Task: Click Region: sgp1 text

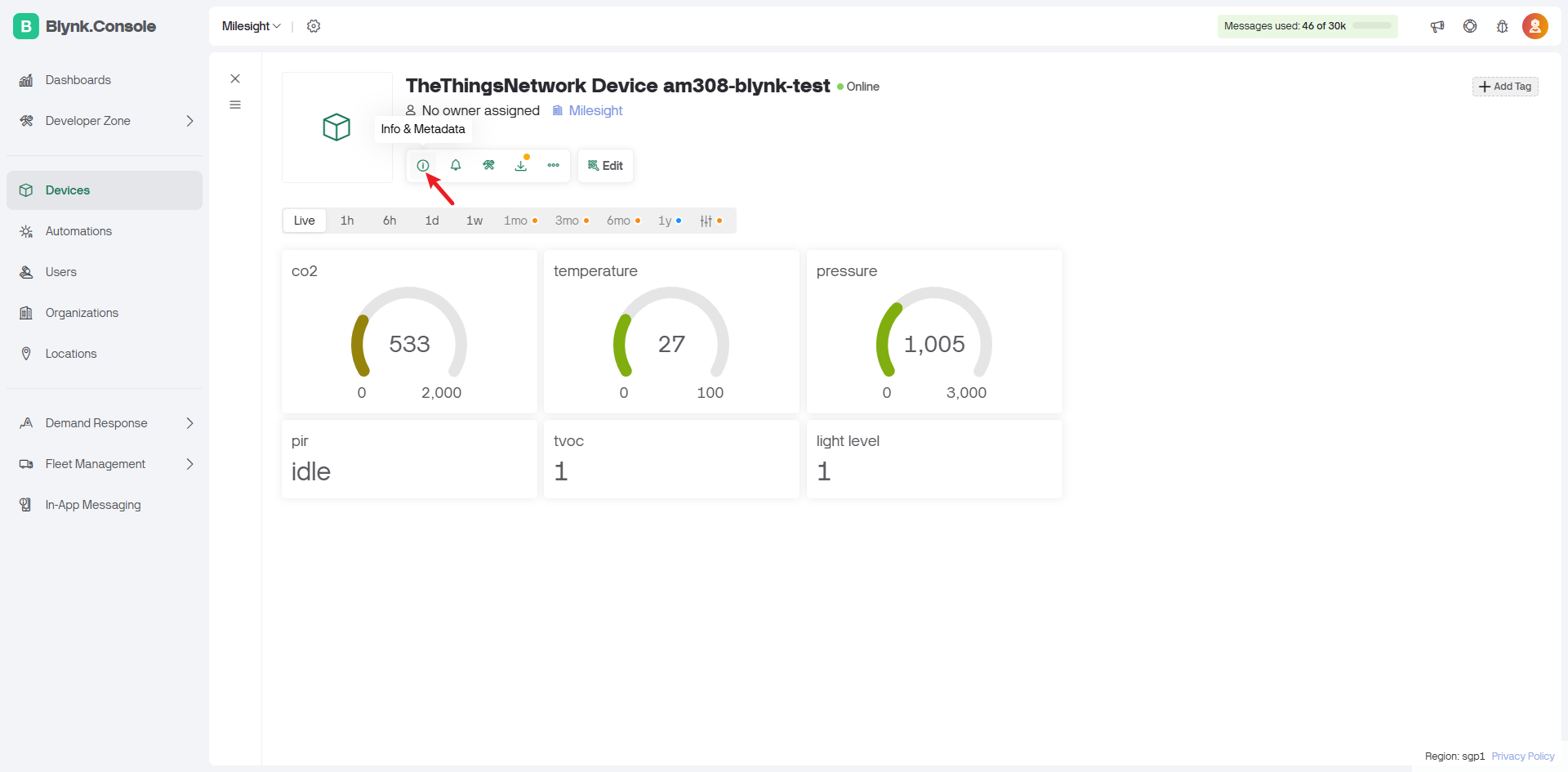Action: point(1454,756)
